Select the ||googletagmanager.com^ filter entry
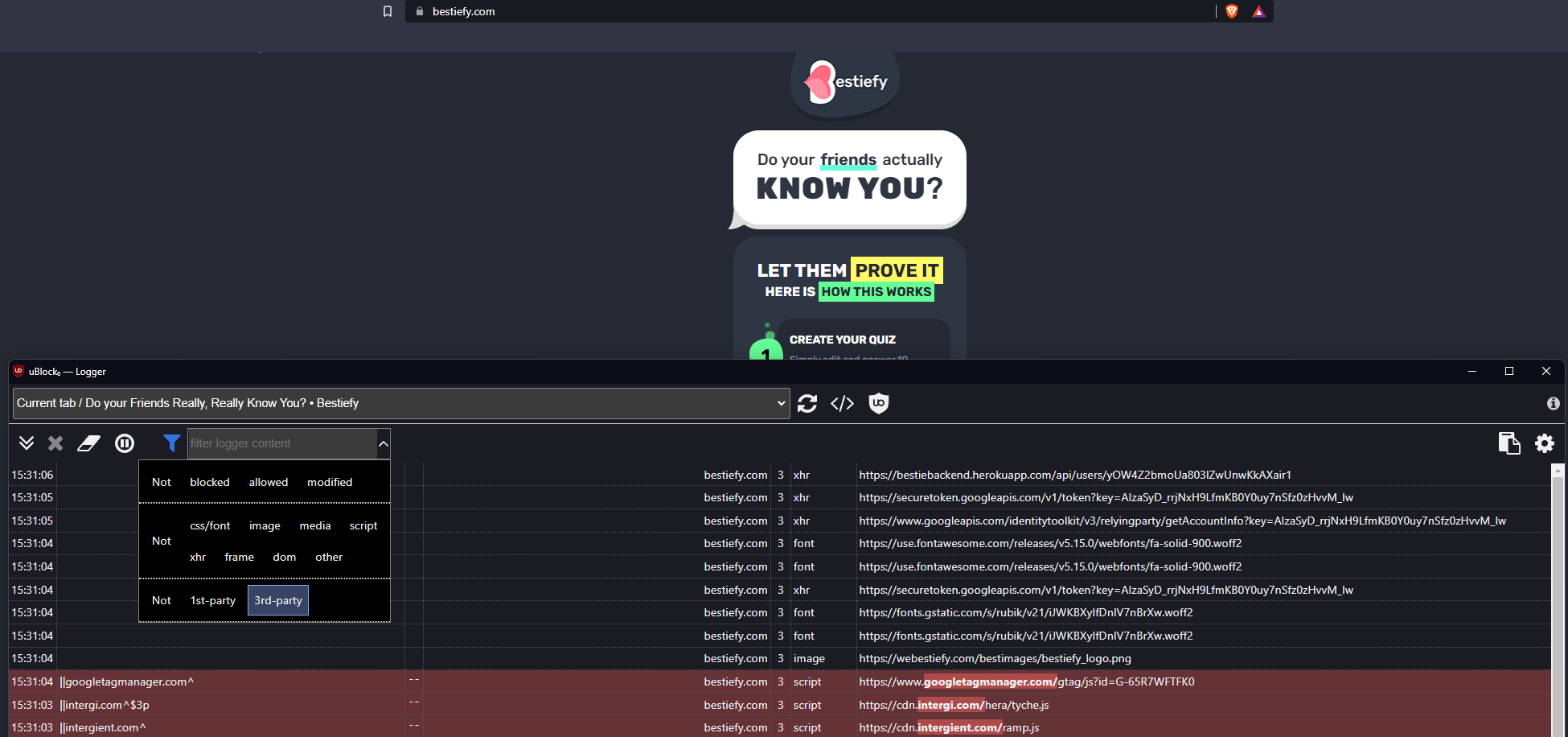 click(127, 681)
